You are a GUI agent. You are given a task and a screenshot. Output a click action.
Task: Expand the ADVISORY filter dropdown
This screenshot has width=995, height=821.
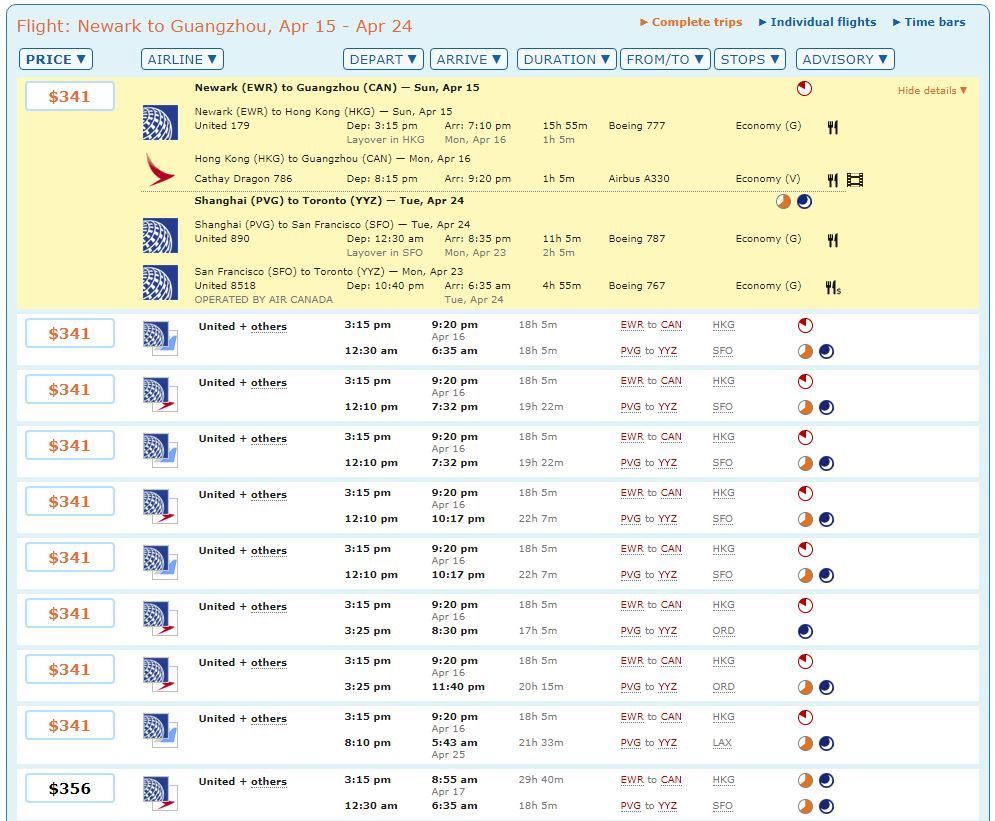[845, 59]
